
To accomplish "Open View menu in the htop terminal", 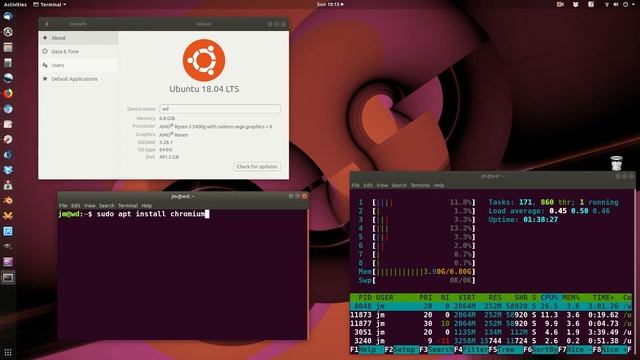I will click(382, 185).
